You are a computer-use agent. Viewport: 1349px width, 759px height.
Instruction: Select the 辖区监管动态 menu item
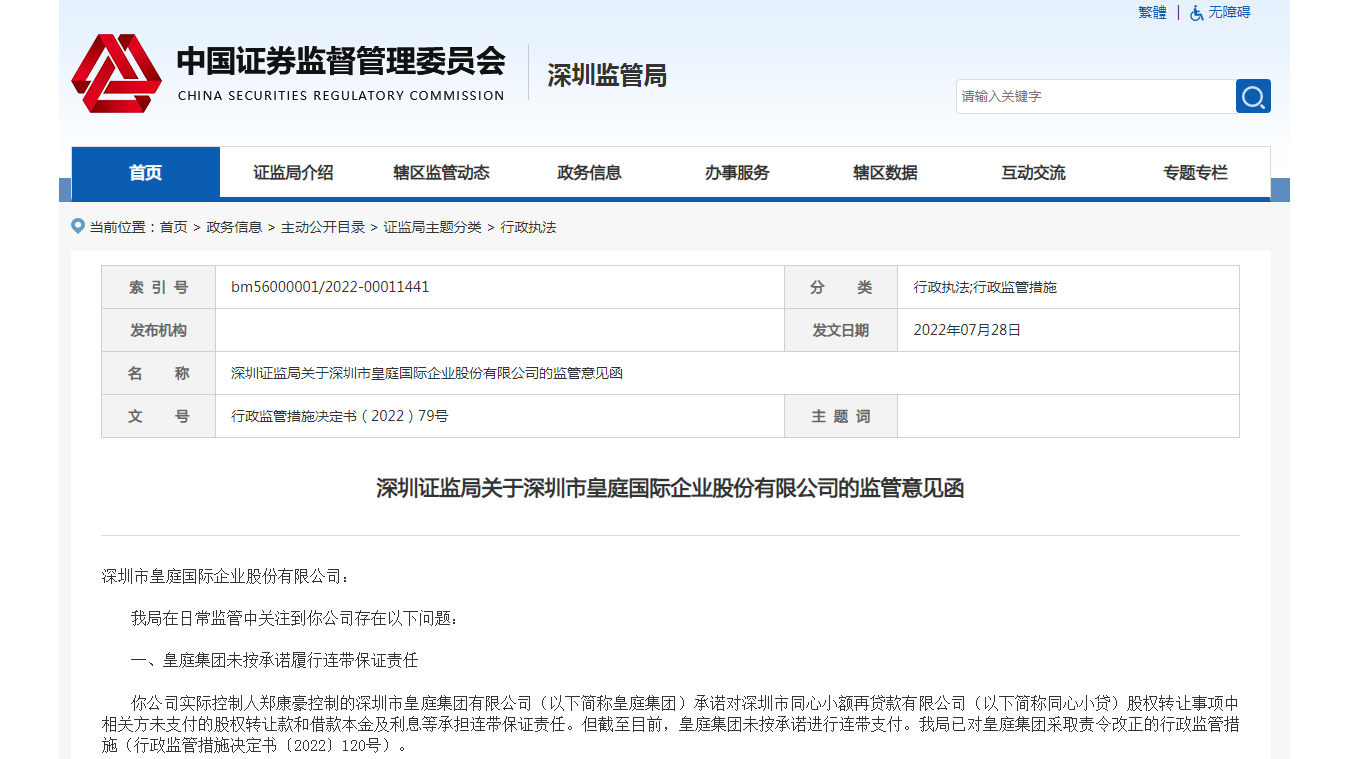click(x=441, y=173)
